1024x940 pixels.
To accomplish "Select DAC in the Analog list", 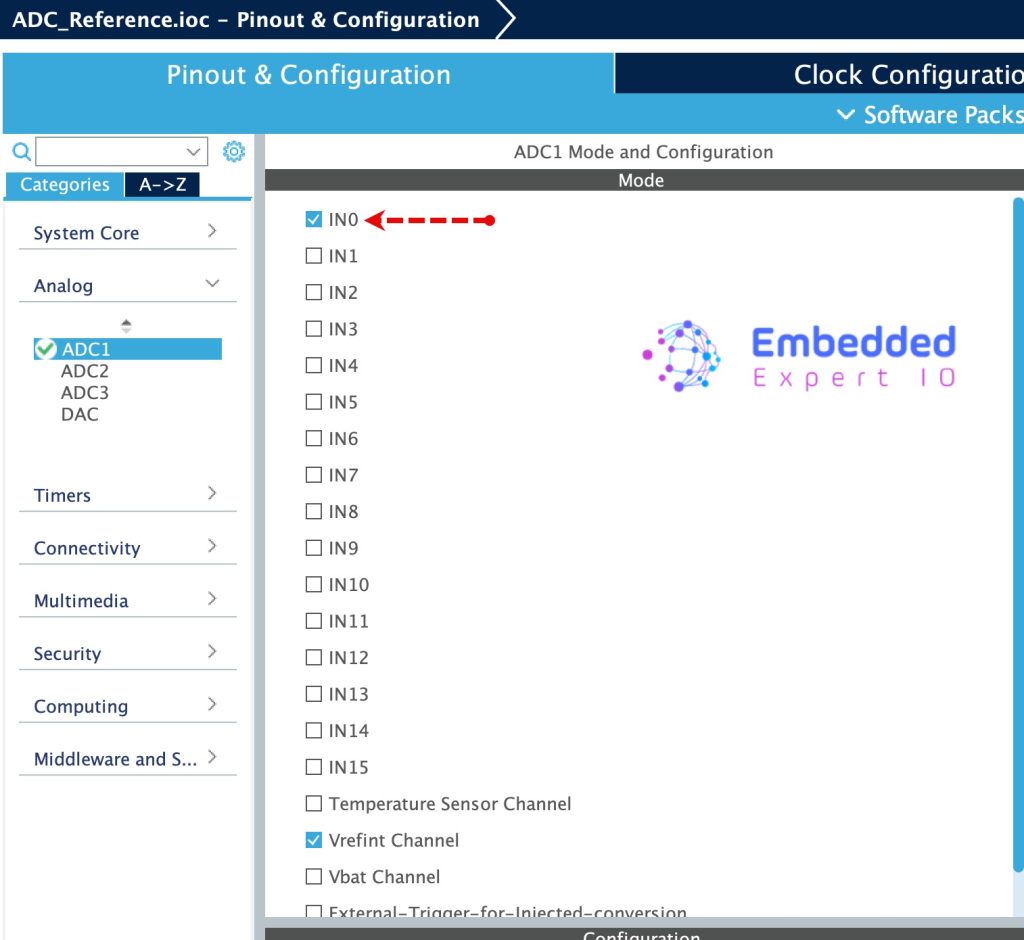I will coord(80,414).
